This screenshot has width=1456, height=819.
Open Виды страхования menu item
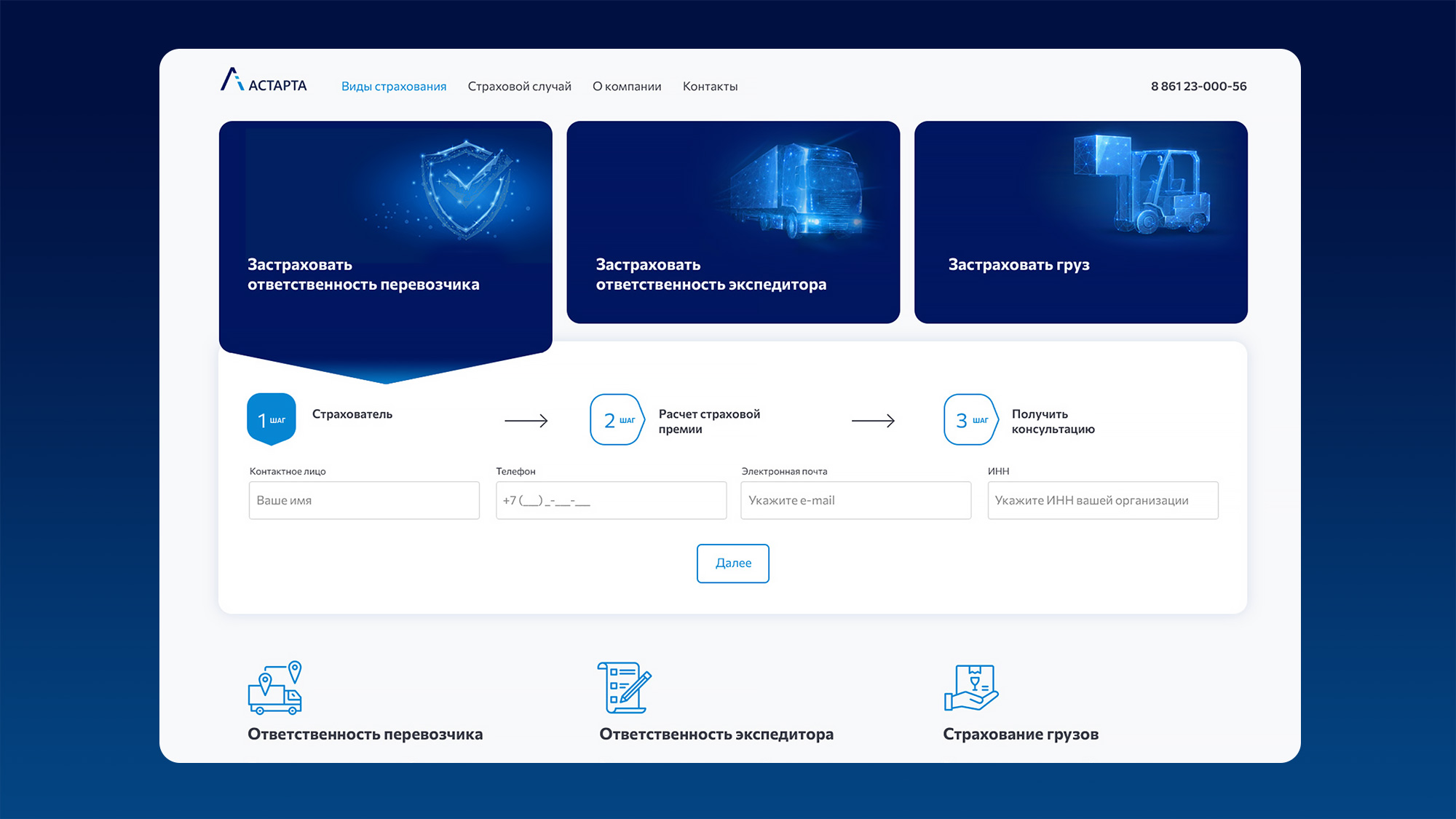[394, 87]
